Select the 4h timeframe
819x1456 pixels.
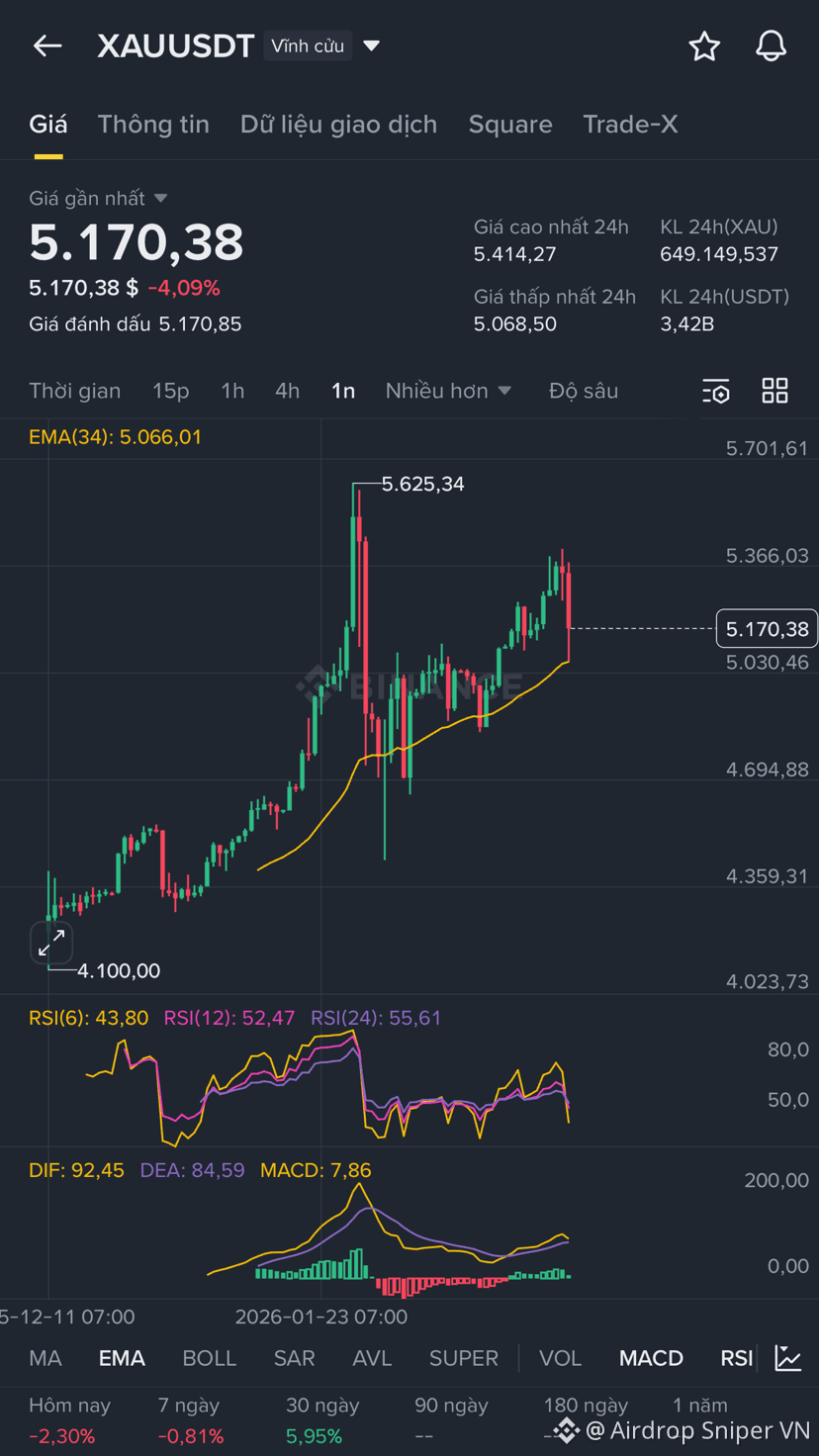coord(287,391)
